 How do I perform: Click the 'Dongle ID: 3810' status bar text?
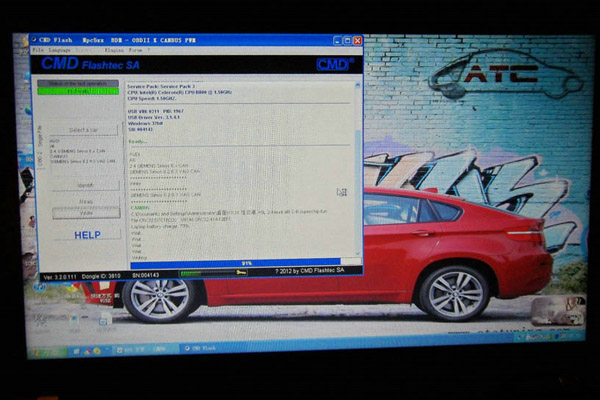pos(101,276)
